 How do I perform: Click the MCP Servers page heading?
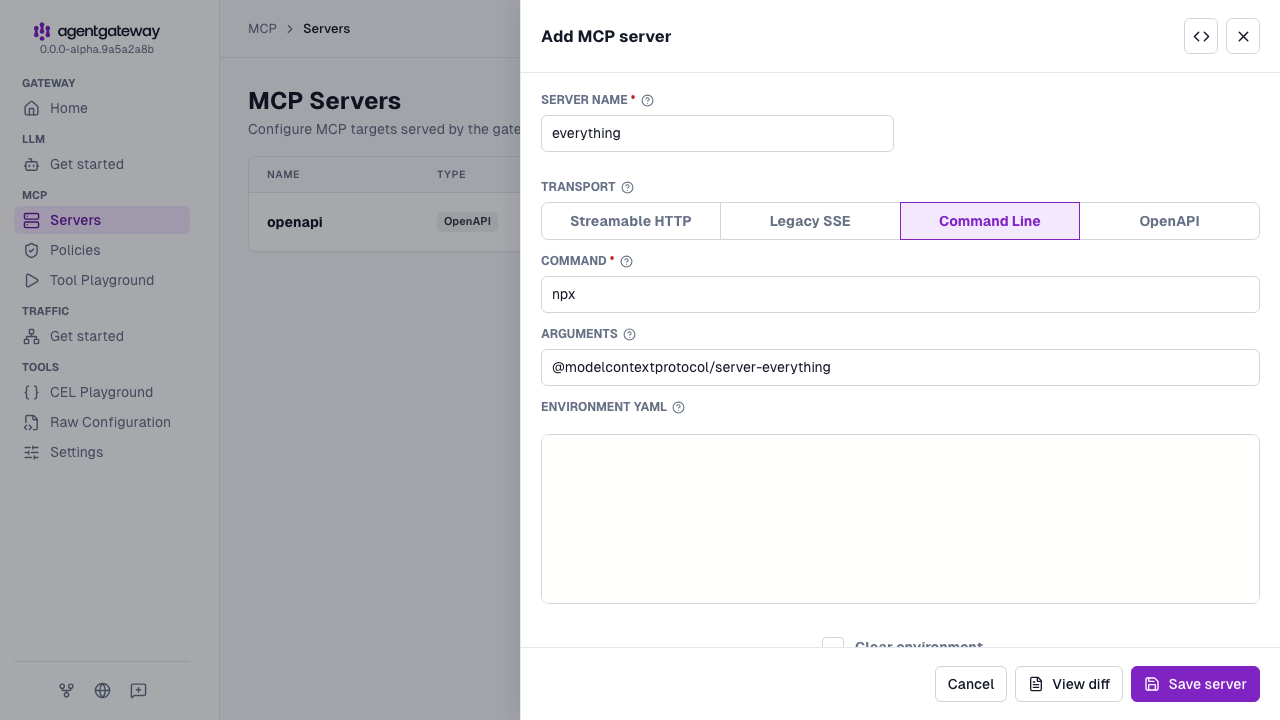(325, 101)
